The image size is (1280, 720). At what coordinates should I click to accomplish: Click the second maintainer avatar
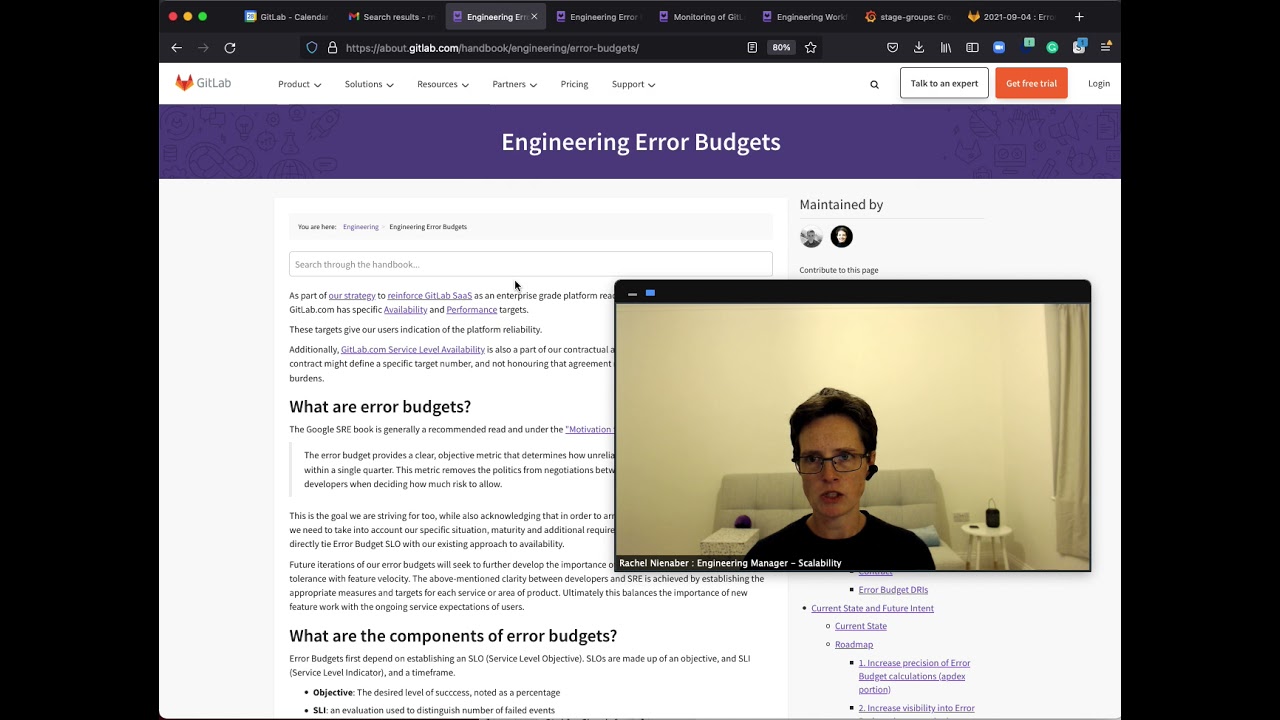click(842, 237)
